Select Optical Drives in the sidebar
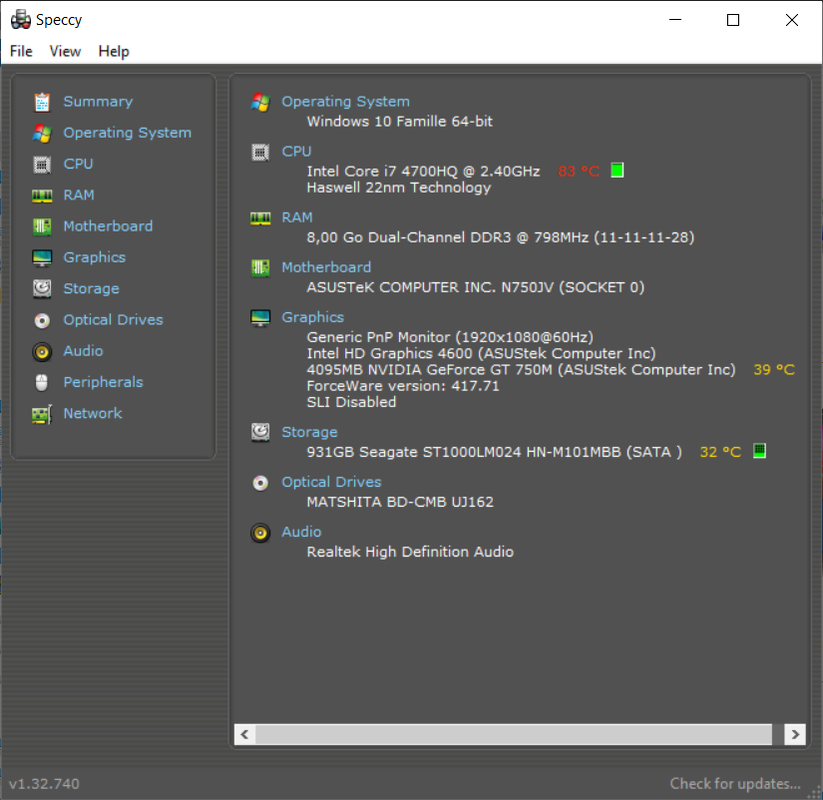This screenshot has height=800, width=823. coord(113,320)
